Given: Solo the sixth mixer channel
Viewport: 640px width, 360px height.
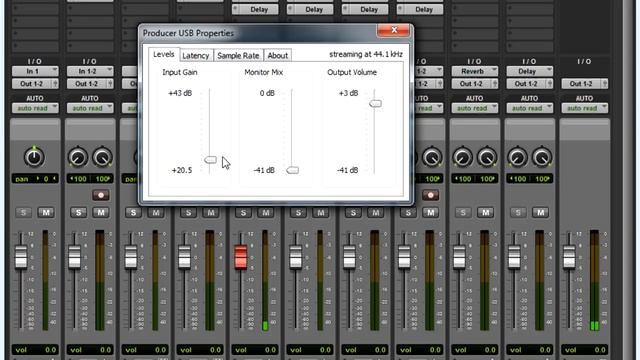Looking at the screenshot, I should pos(298,213).
